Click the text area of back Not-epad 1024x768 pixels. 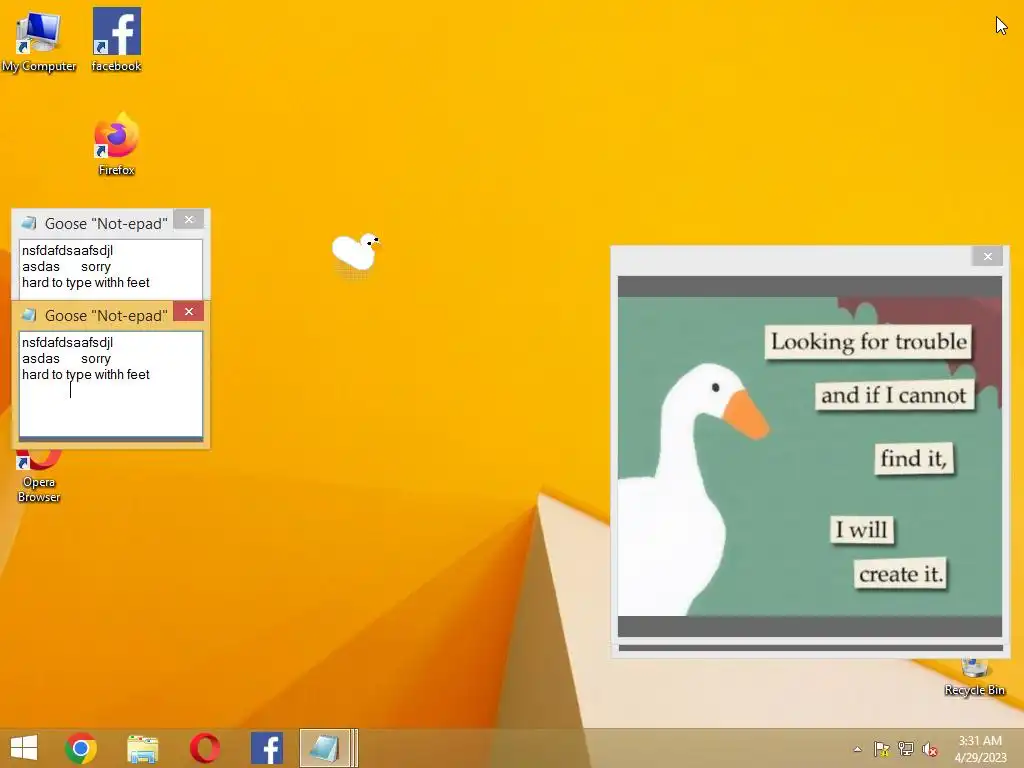click(x=111, y=269)
